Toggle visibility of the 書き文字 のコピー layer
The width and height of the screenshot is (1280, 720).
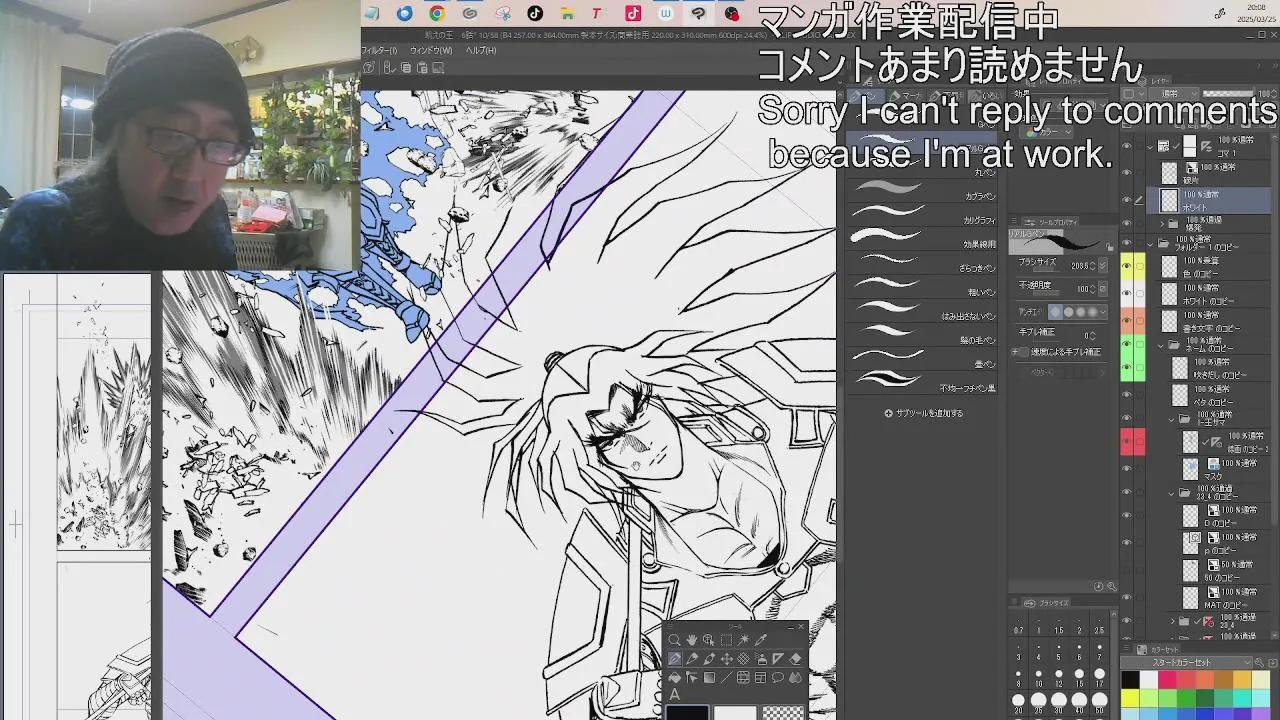pos(1127,322)
